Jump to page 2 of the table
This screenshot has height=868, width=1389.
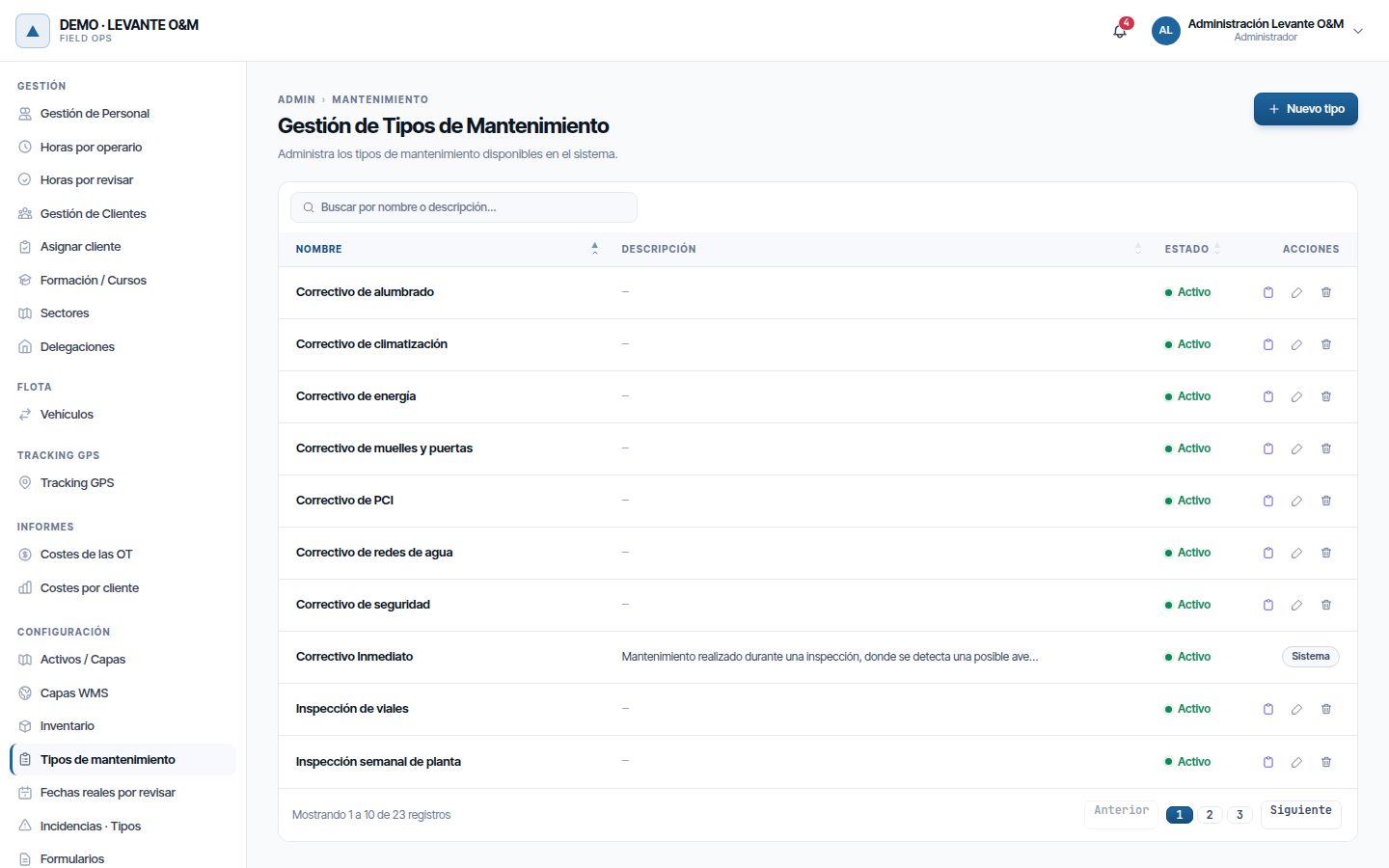pyautogui.click(x=1210, y=815)
